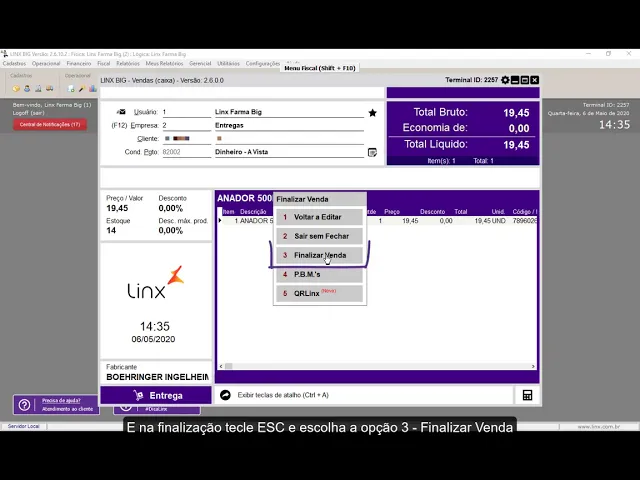The height and width of the screenshot is (480, 640).
Task: Click the pencil icon in Operacional toolbar
Action: click(82, 88)
